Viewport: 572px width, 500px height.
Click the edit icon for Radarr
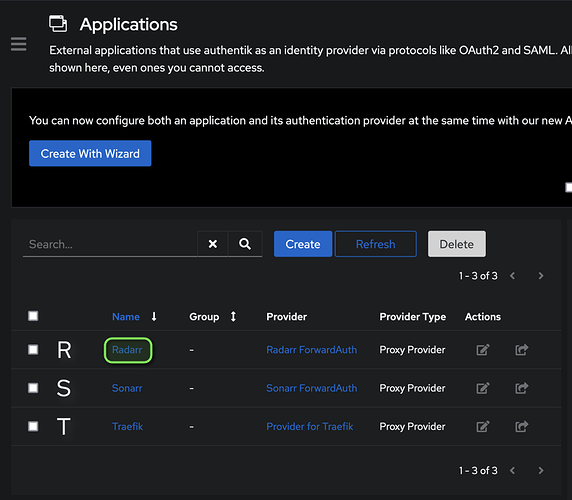click(x=483, y=350)
